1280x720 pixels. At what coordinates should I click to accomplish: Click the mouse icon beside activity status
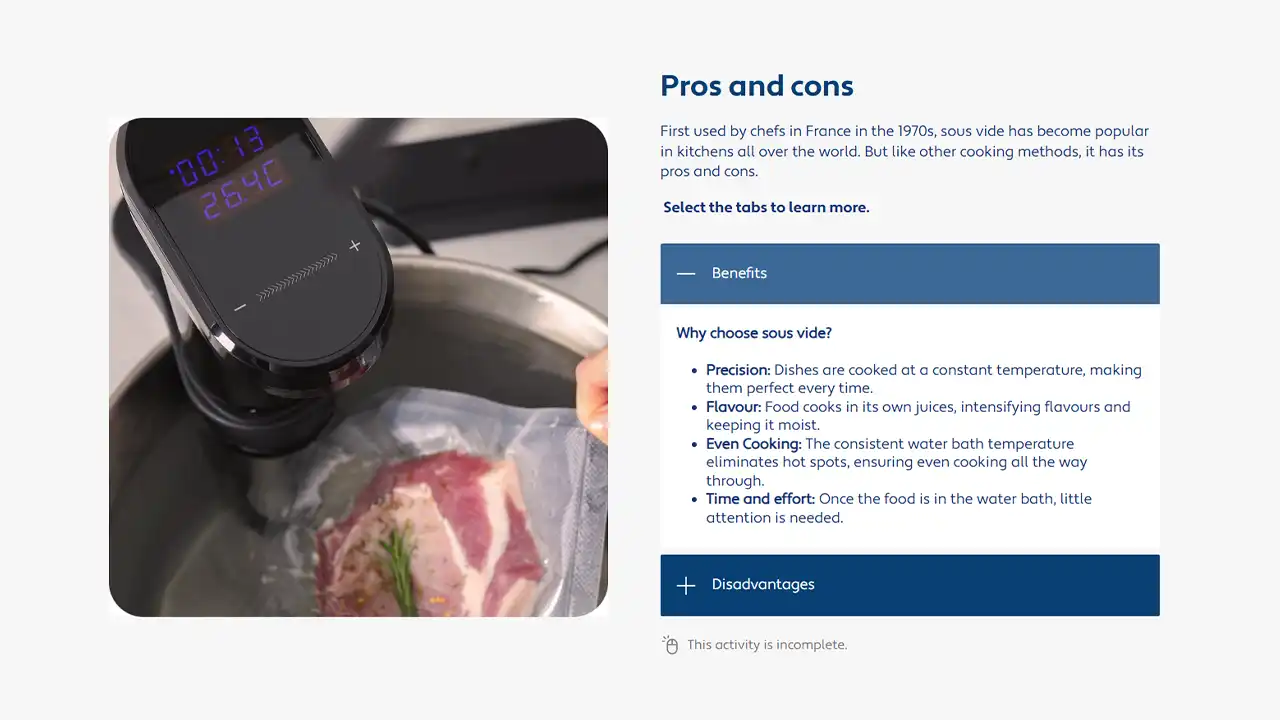click(x=671, y=645)
